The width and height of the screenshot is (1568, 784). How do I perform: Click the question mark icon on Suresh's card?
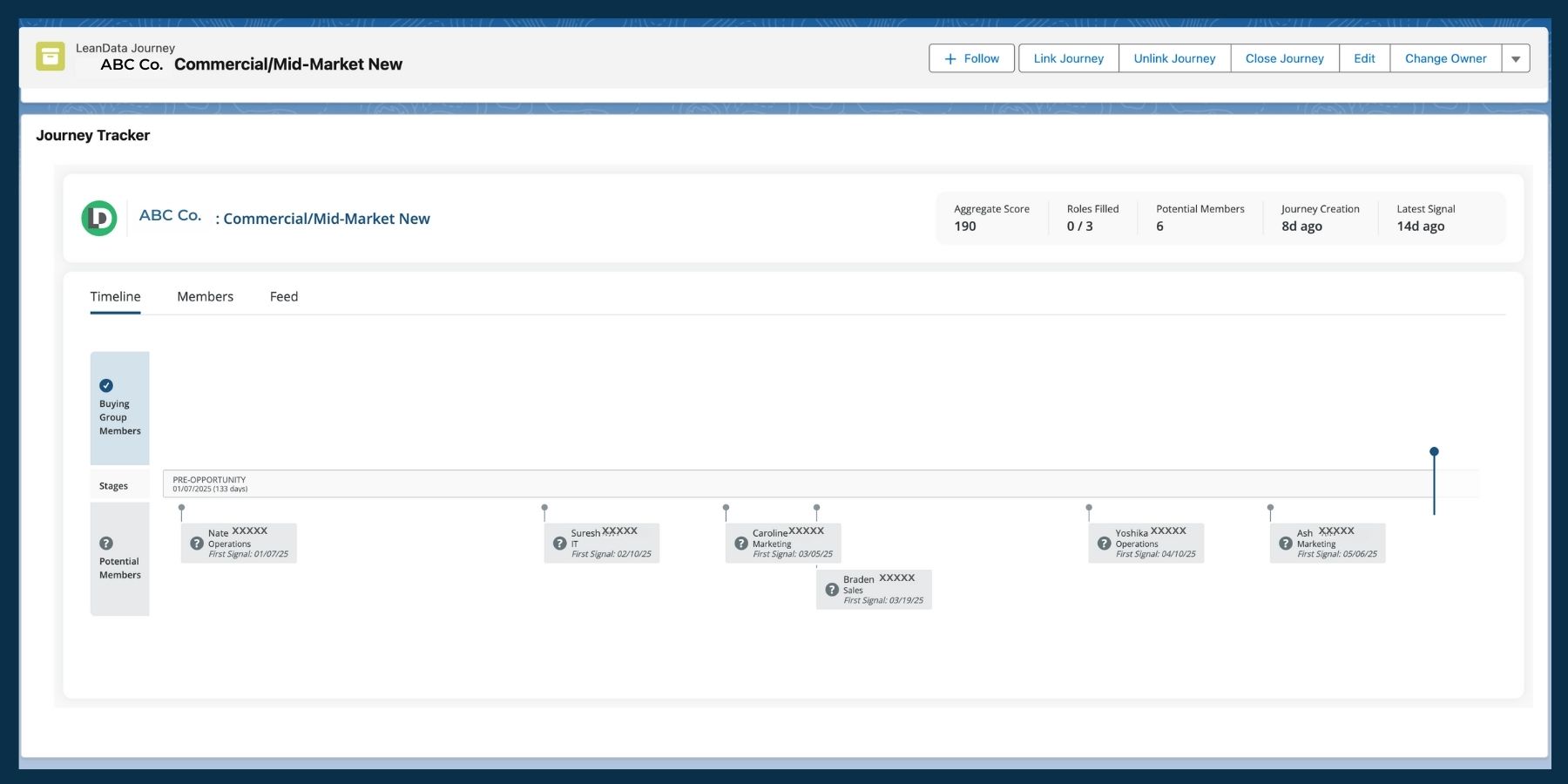558,543
